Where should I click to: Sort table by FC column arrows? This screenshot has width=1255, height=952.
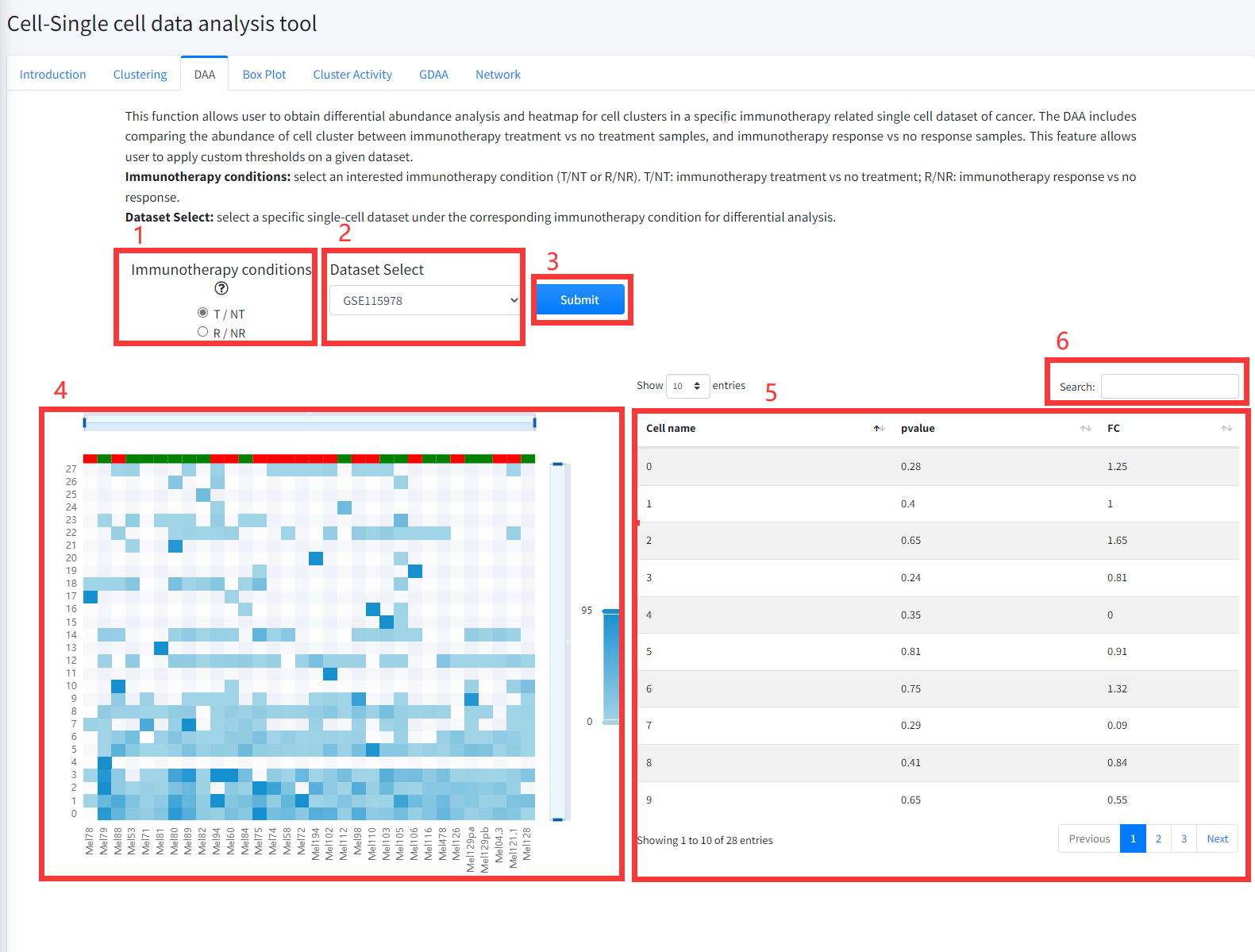[1226, 429]
